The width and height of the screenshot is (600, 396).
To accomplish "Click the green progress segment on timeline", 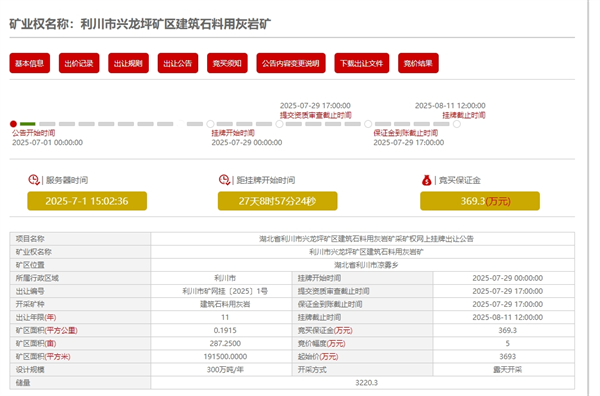I will (28, 124).
